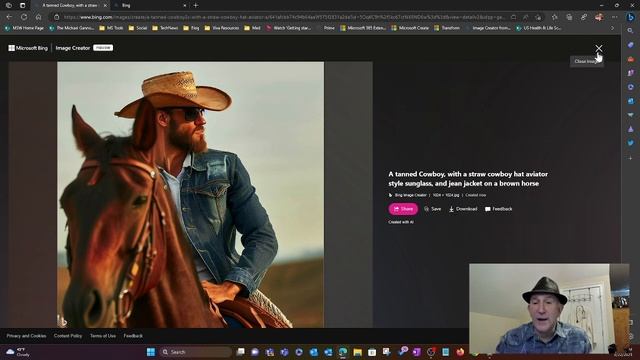Open the Twitter icon in Edge sidebar
The width and height of the screenshot is (640, 360).
tap(631, 143)
